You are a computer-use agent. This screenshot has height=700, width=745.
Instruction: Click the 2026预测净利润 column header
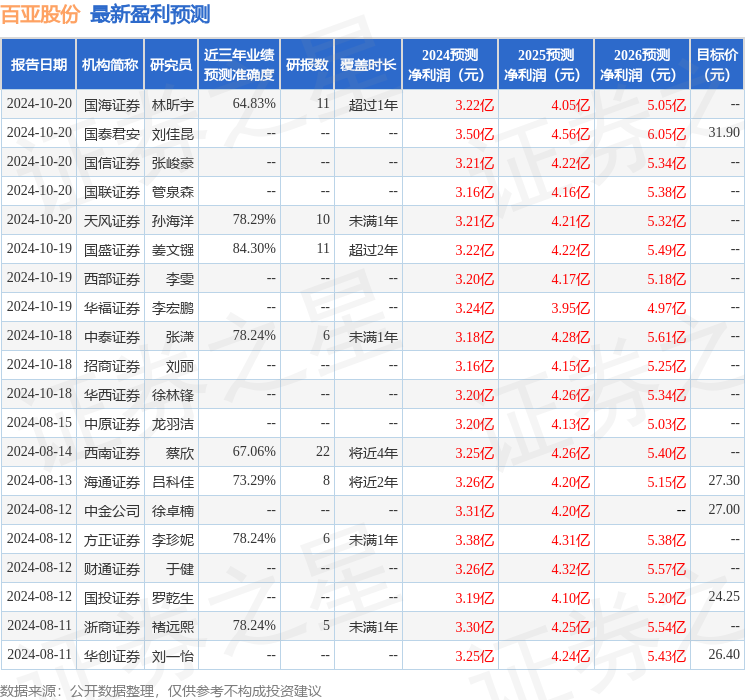click(642, 65)
